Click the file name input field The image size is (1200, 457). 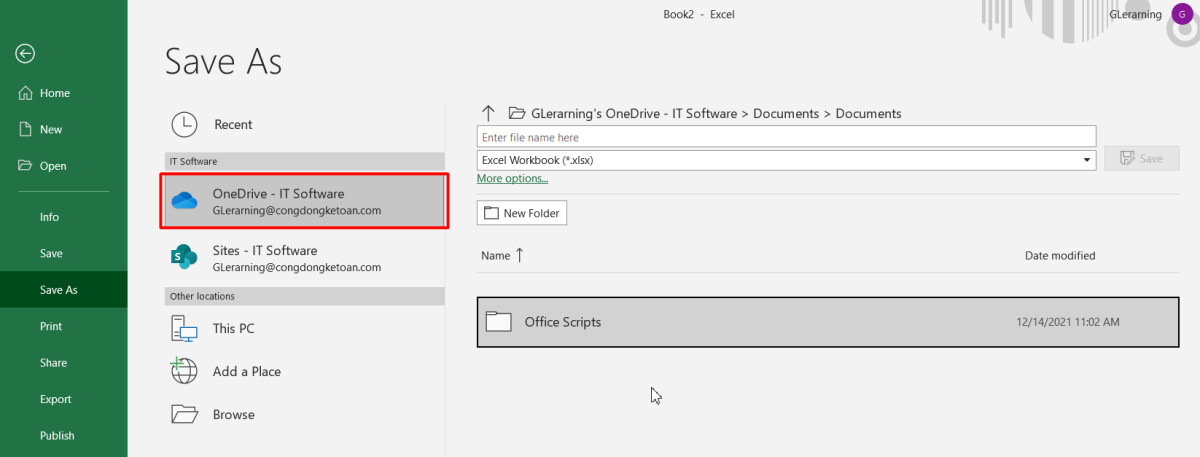tap(787, 137)
